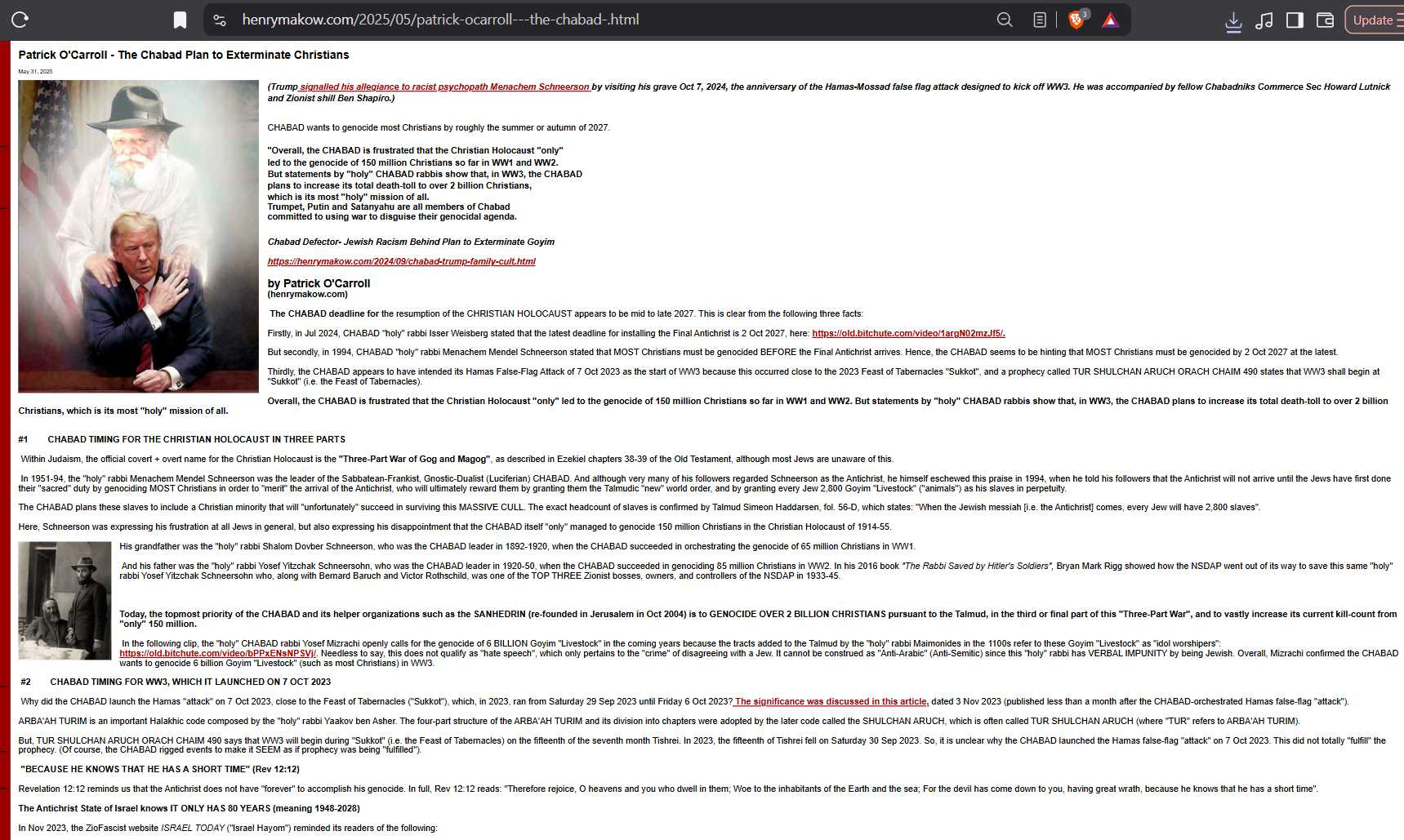
Task: Click the article title starting 'Patrick O'Carroll'
Action: 184,55
